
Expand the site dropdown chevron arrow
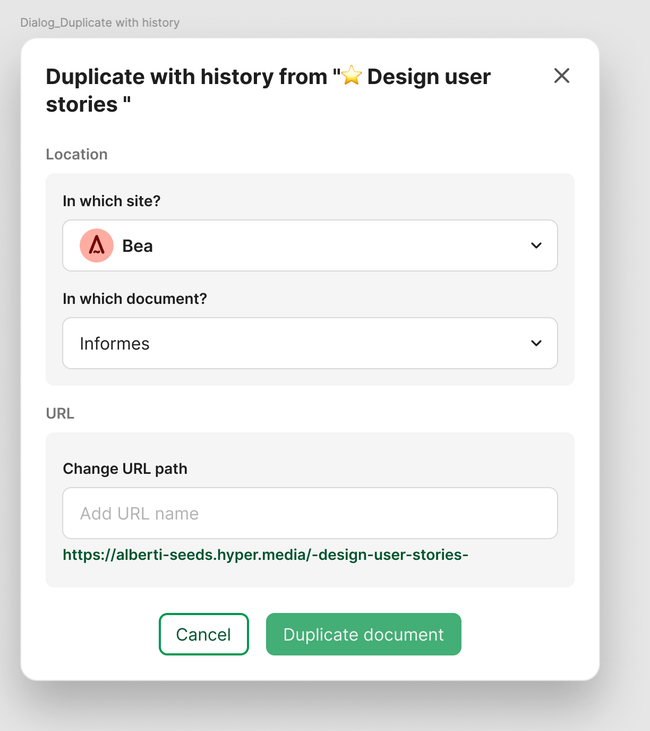[536, 246]
